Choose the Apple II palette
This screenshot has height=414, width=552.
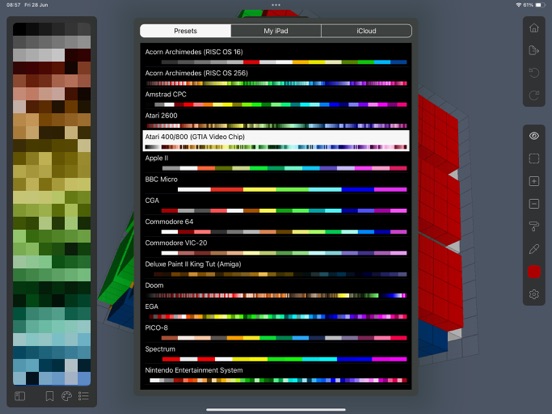click(276, 162)
